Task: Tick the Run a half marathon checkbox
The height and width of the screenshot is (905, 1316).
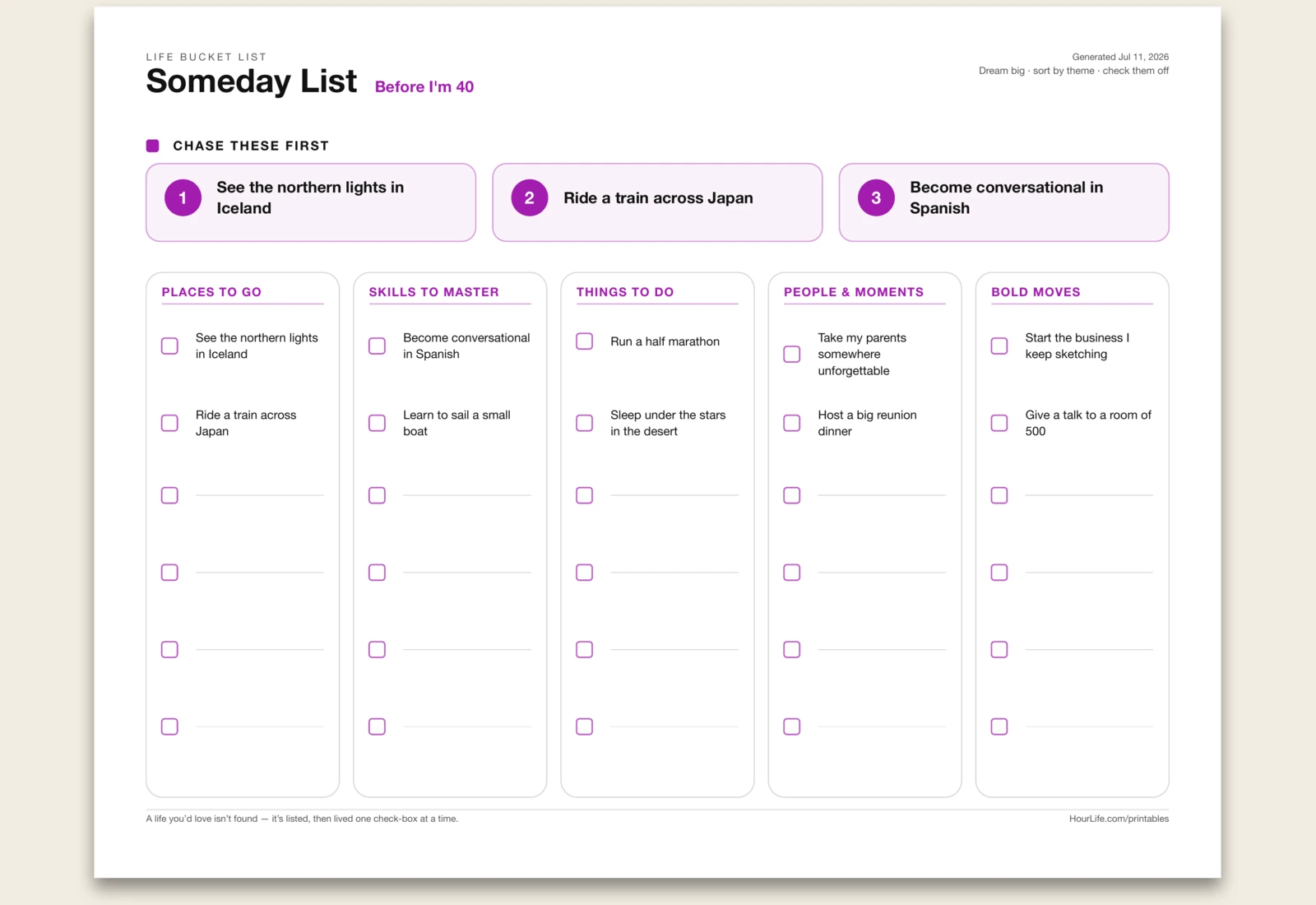Action: (584, 341)
